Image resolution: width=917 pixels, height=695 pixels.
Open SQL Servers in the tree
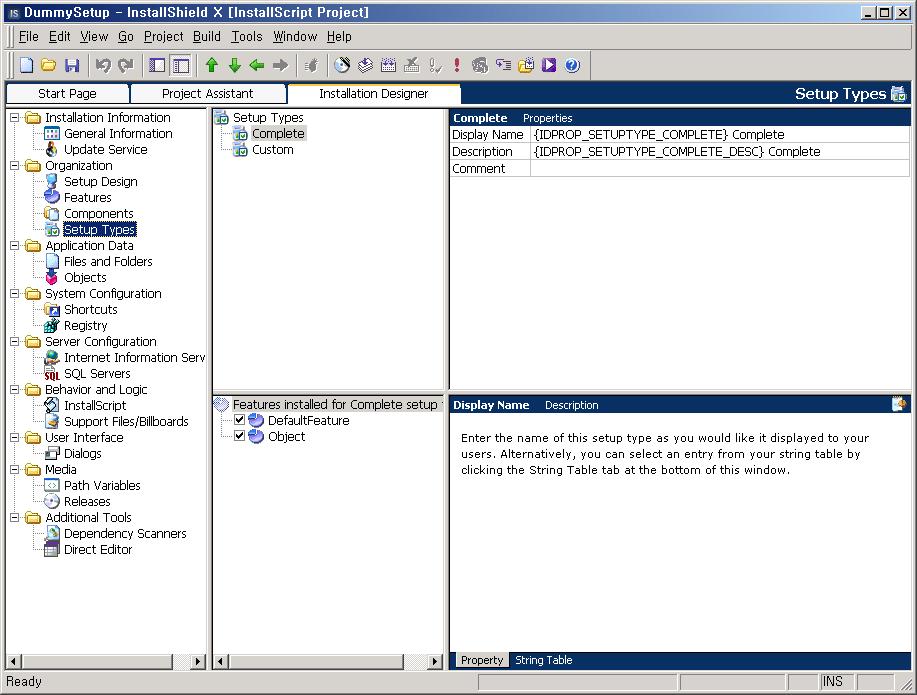coord(97,374)
